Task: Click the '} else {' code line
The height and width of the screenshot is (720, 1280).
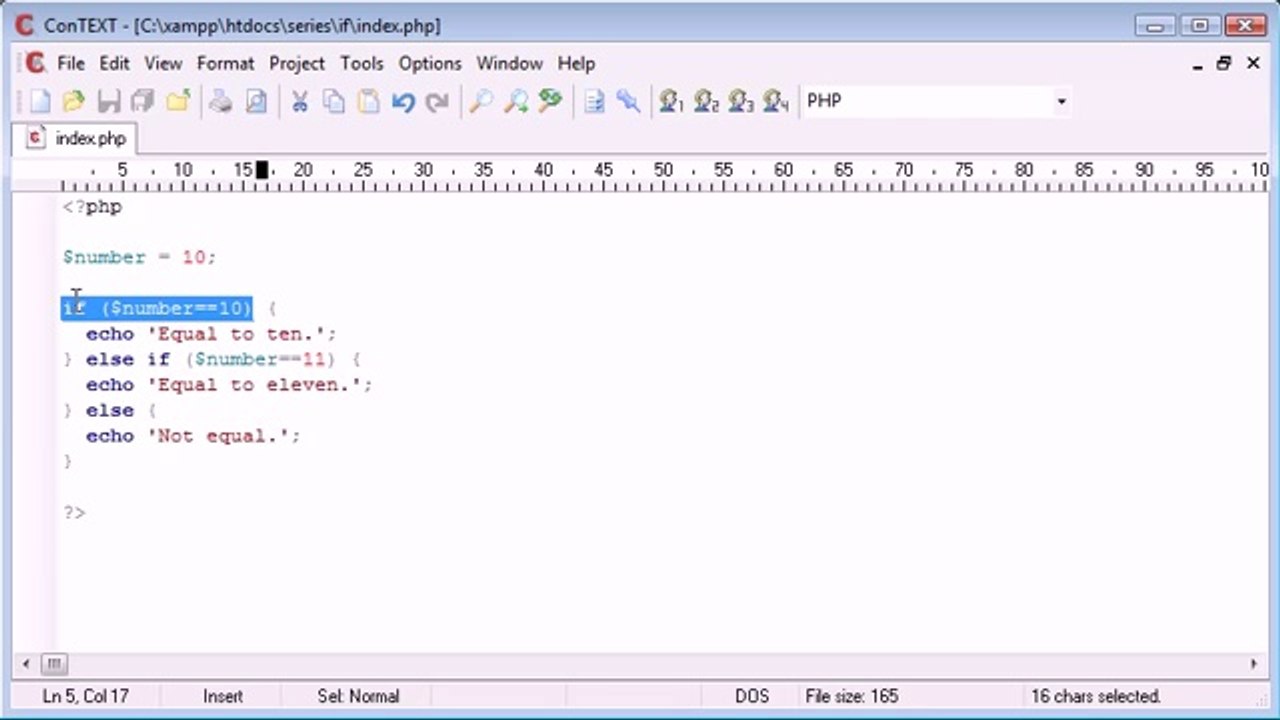Action: pyautogui.click(x=109, y=410)
